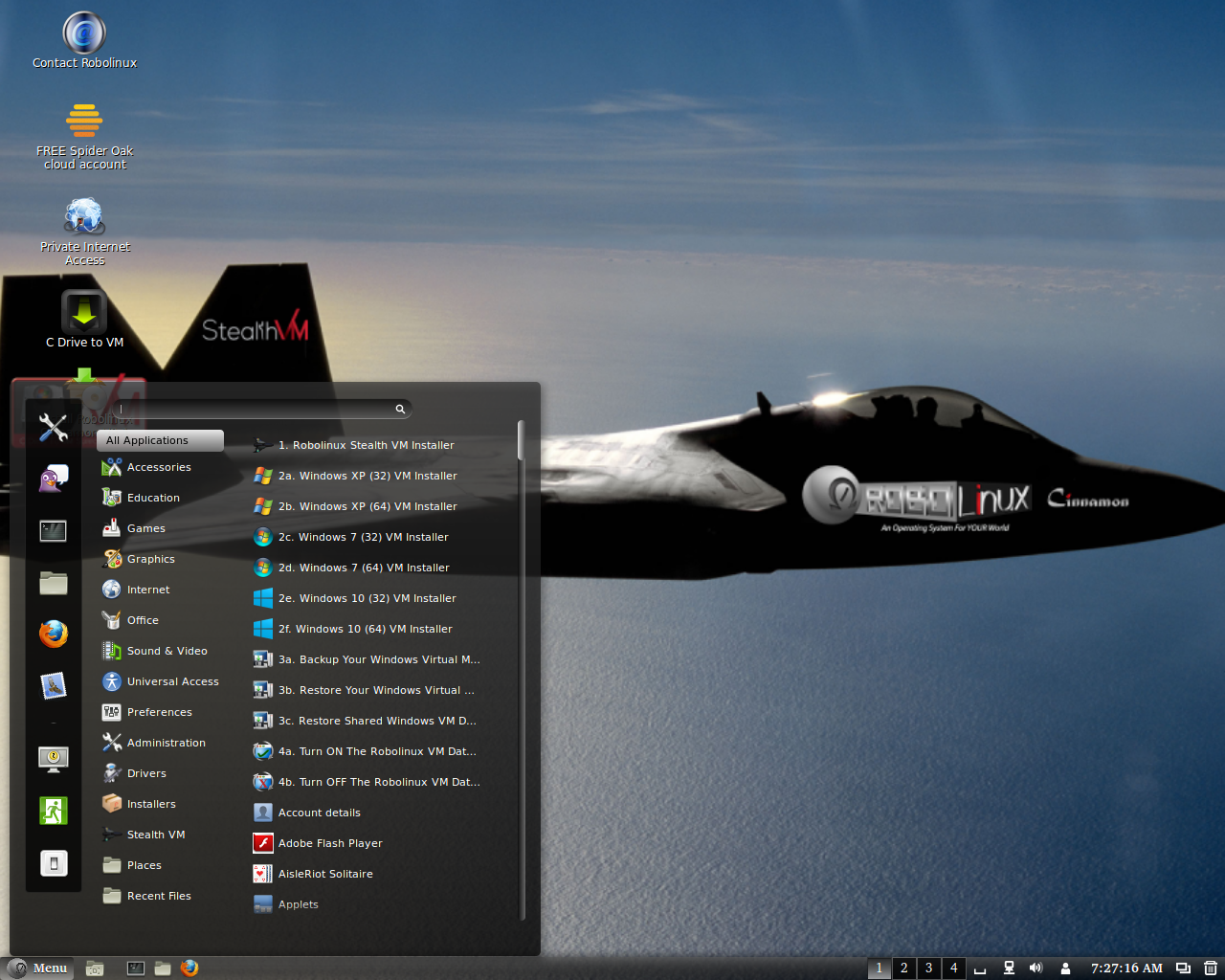The height and width of the screenshot is (980, 1225).
Task: Open Universal Access category
Action: [160, 681]
